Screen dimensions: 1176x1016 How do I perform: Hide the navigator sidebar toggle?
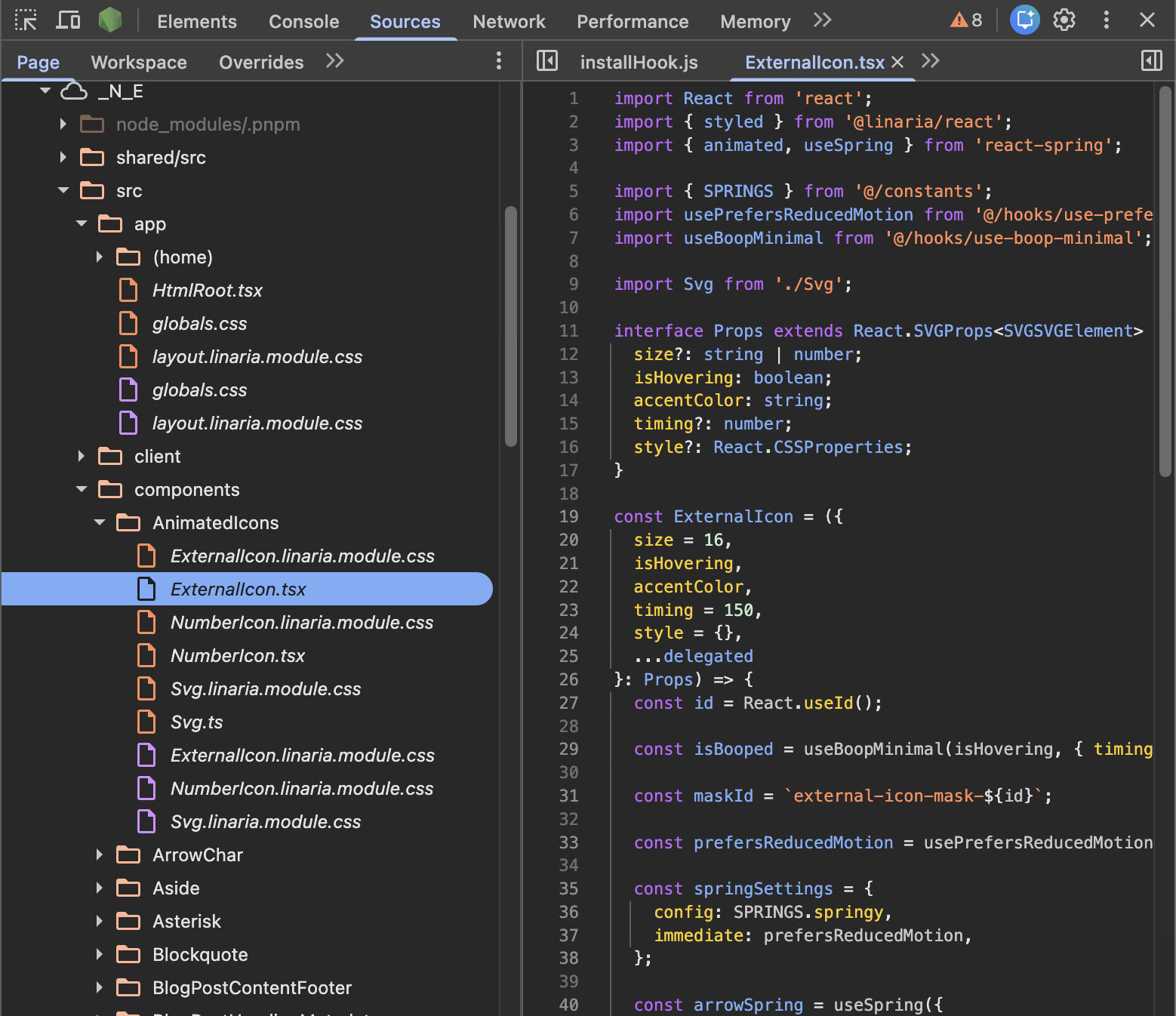547,61
